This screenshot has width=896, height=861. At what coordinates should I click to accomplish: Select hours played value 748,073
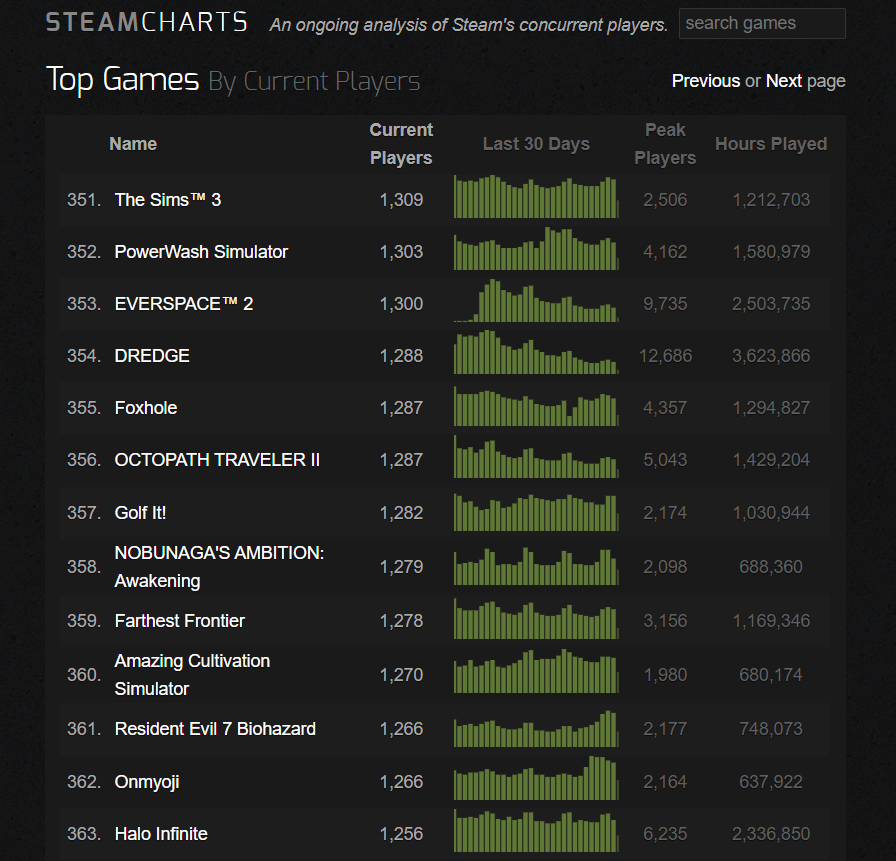coord(771,728)
